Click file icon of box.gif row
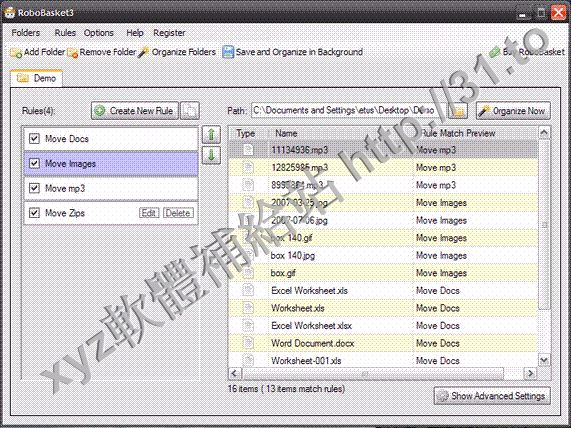The image size is (571, 428). (248, 273)
